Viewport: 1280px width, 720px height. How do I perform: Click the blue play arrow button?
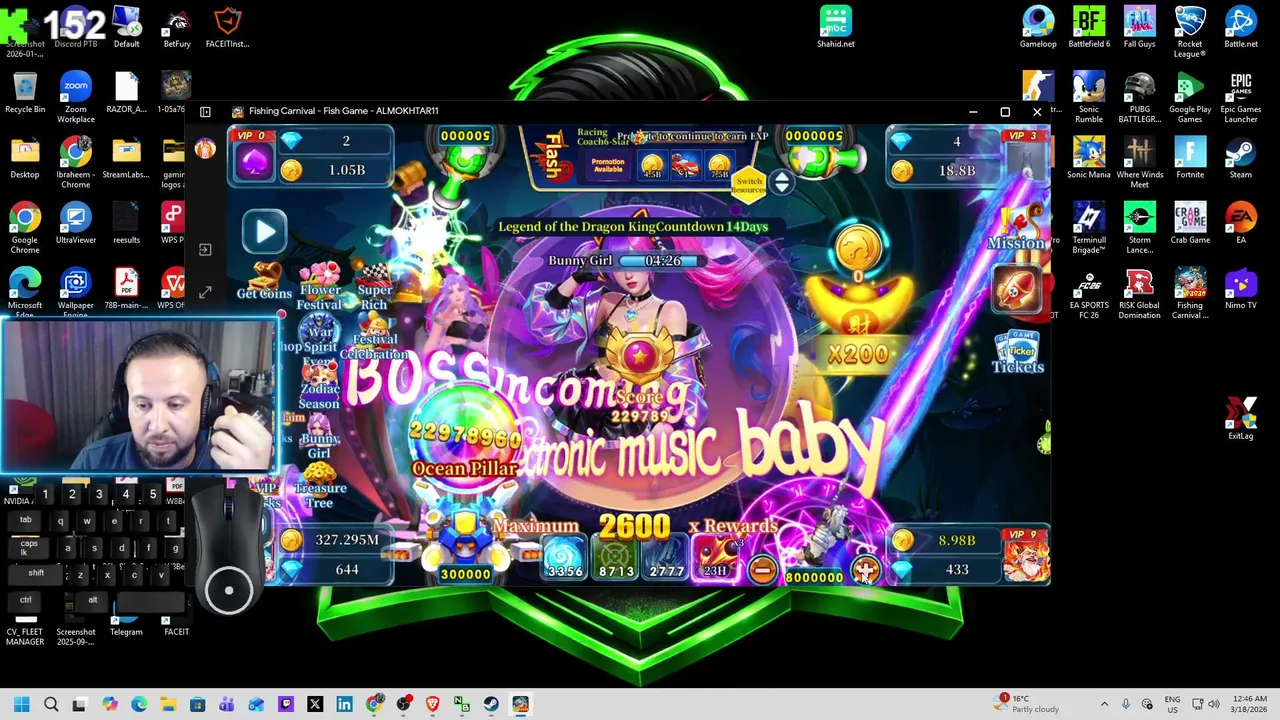click(x=265, y=232)
